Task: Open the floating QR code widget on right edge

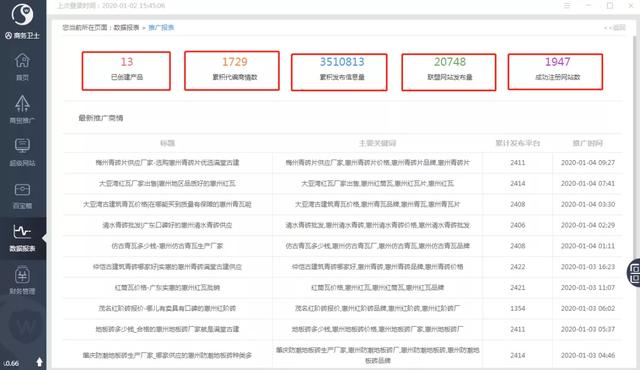Action: [634, 273]
